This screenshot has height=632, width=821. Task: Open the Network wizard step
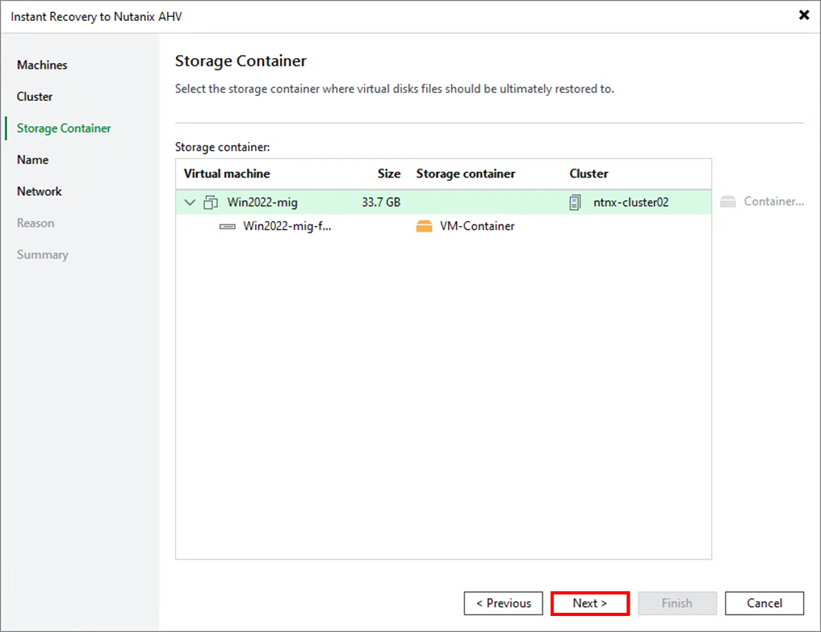point(39,192)
